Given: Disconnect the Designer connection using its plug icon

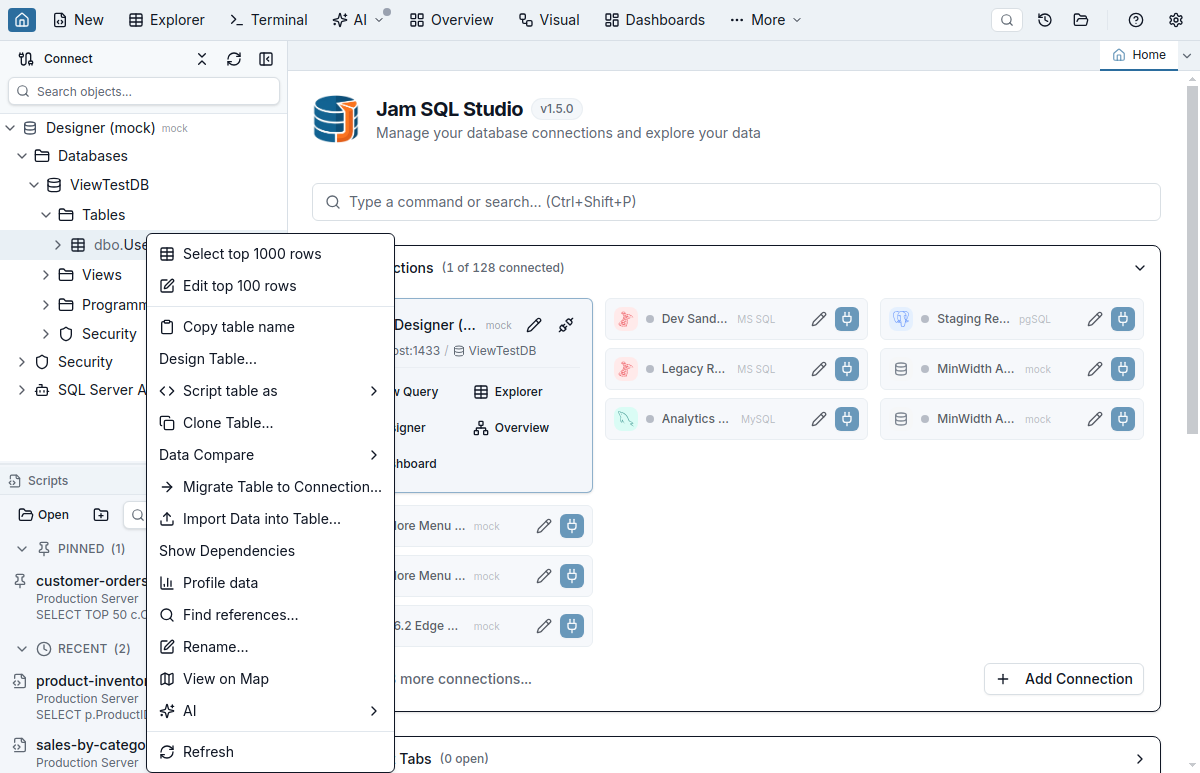Looking at the screenshot, I should click(x=566, y=325).
